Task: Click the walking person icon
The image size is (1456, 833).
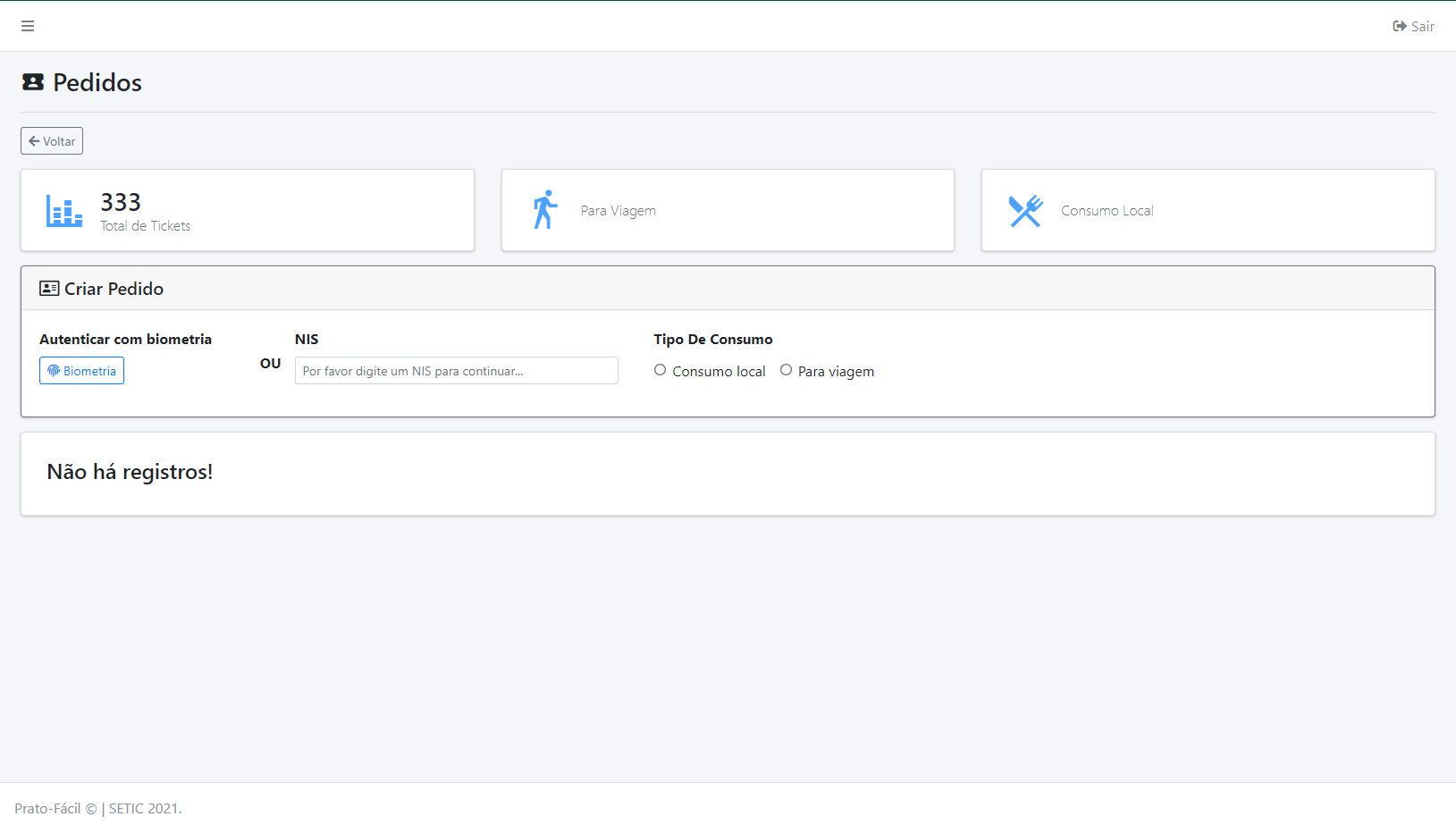Action: [x=545, y=209]
